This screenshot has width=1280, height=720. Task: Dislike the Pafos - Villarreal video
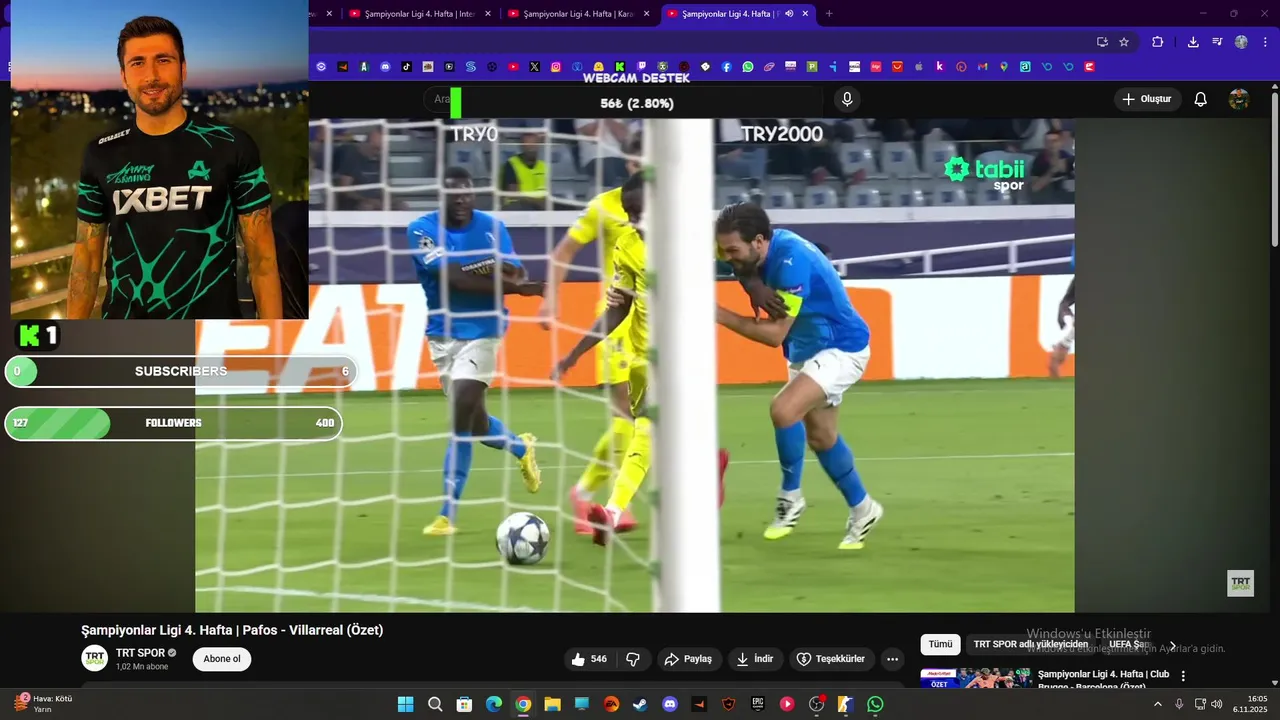click(633, 659)
